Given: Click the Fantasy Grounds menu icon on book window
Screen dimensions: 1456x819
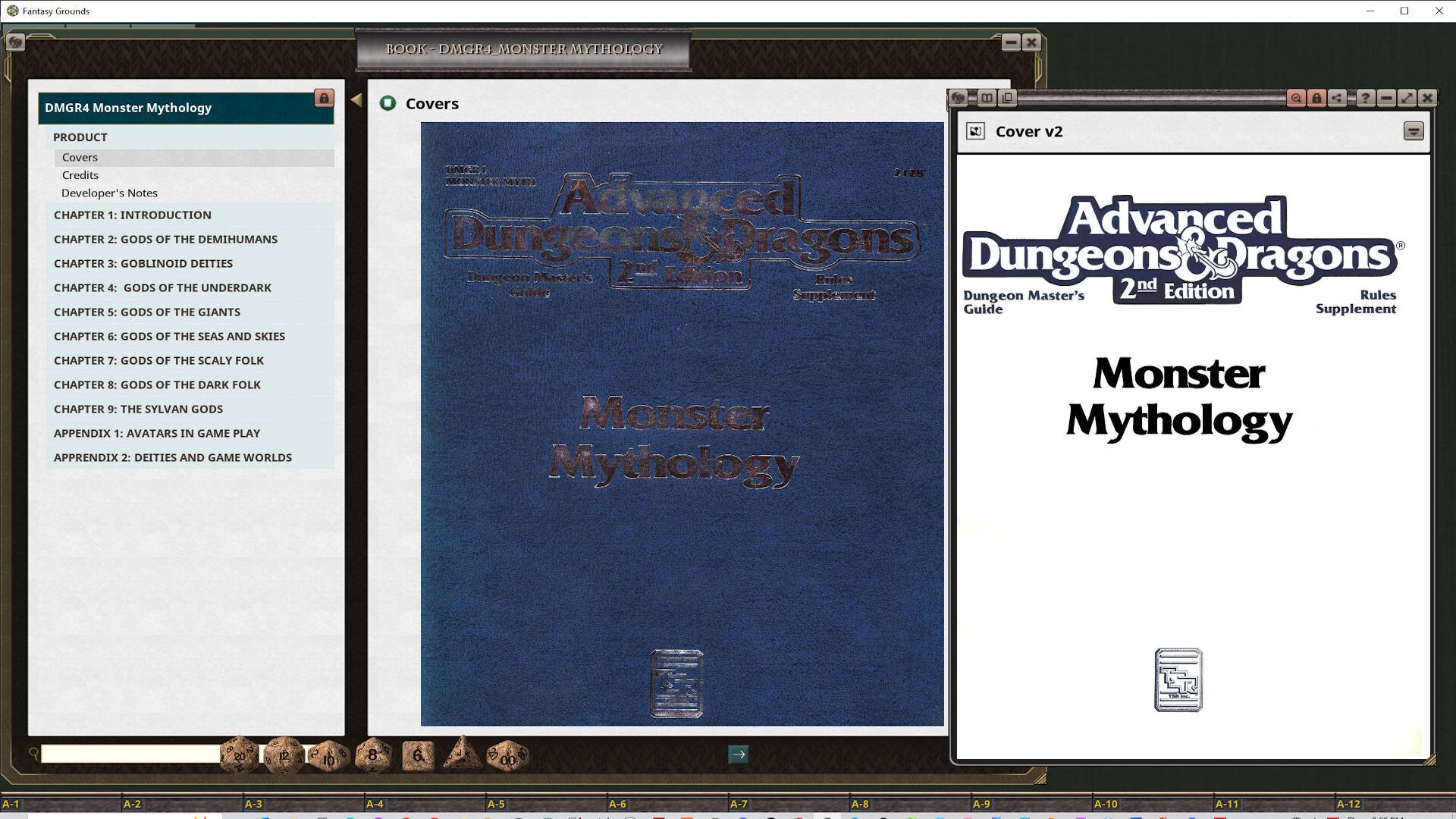Looking at the screenshot, I should 15,42.
